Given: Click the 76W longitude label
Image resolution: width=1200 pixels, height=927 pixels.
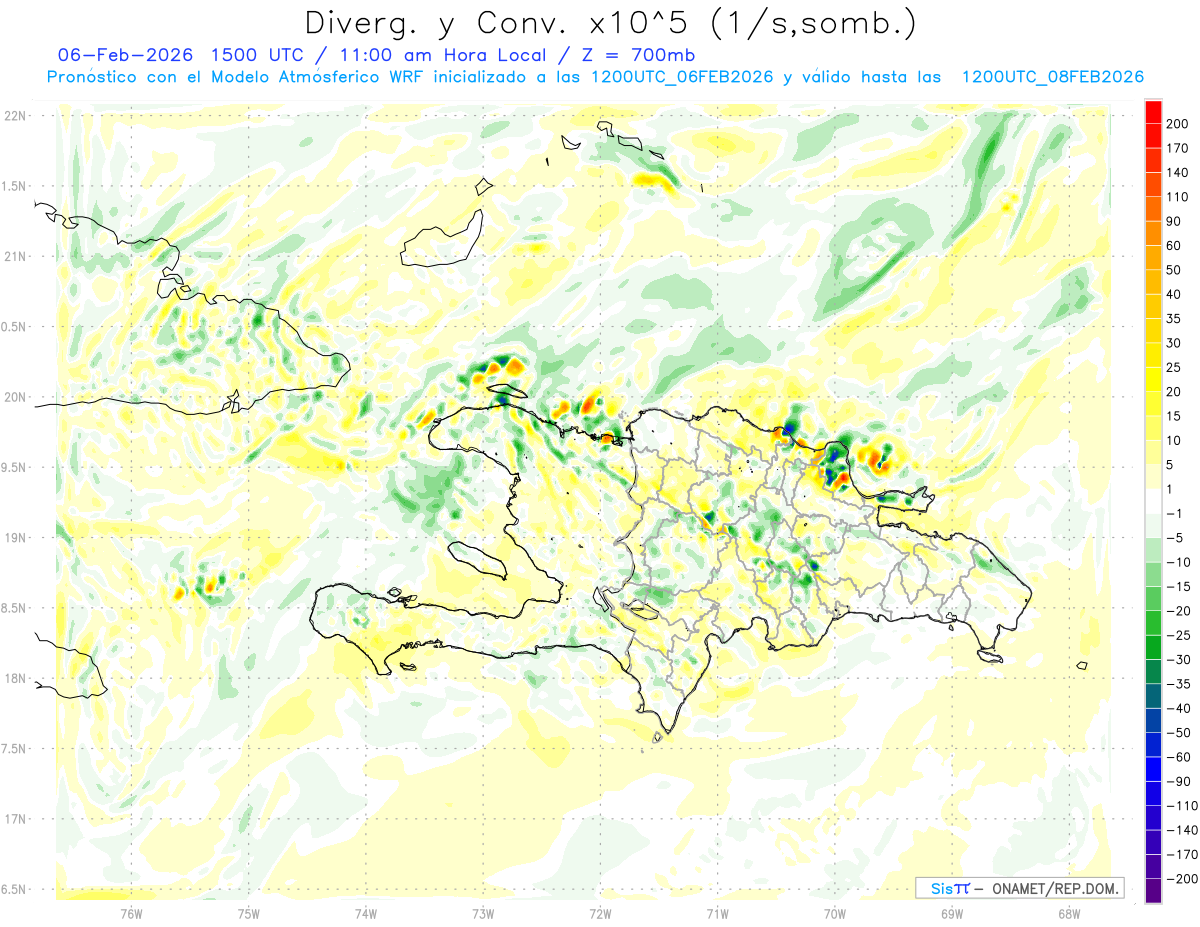Looking at the screenshot, I should coord(131,912).
